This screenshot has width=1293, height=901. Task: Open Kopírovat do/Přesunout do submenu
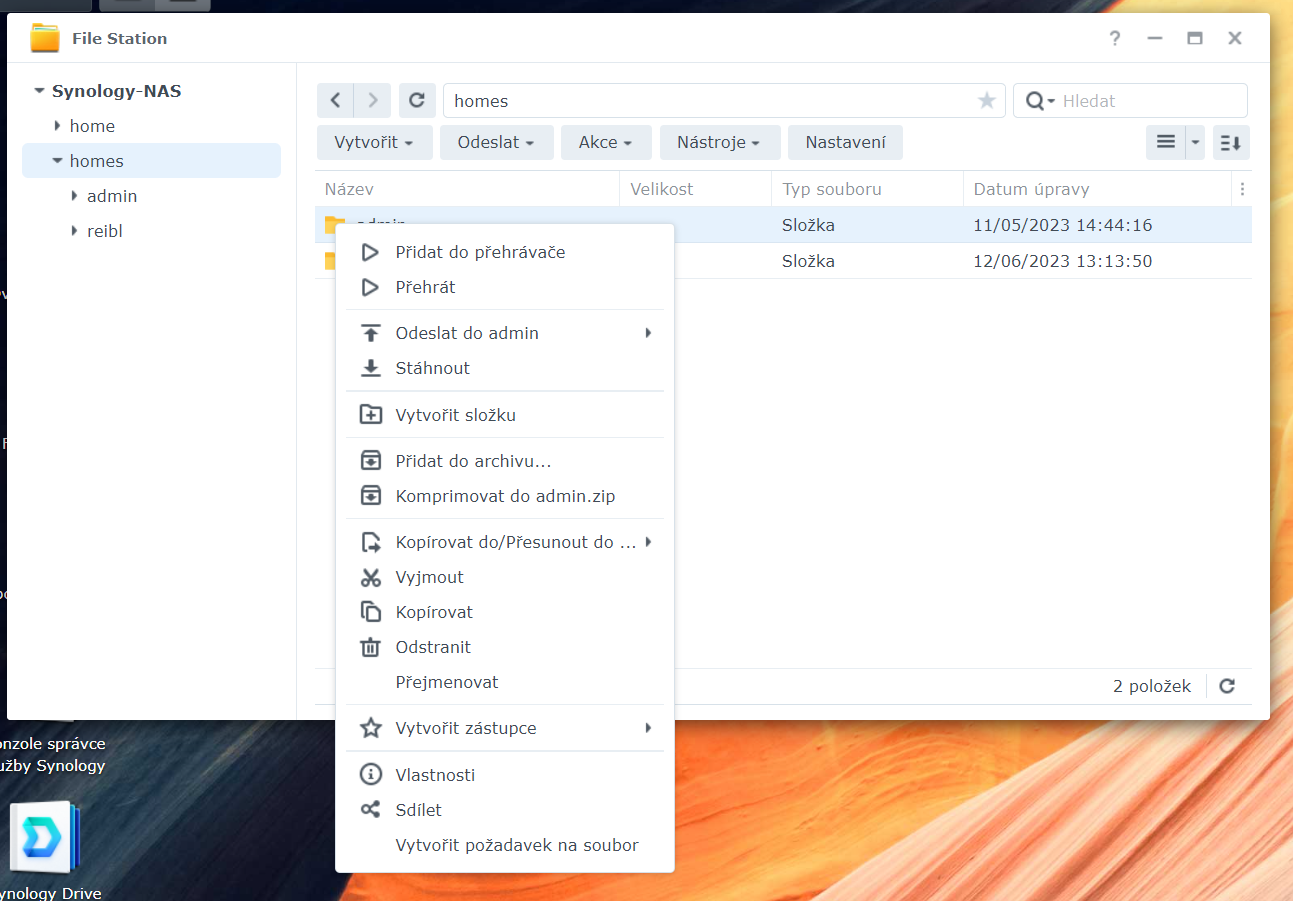(505, 542)
